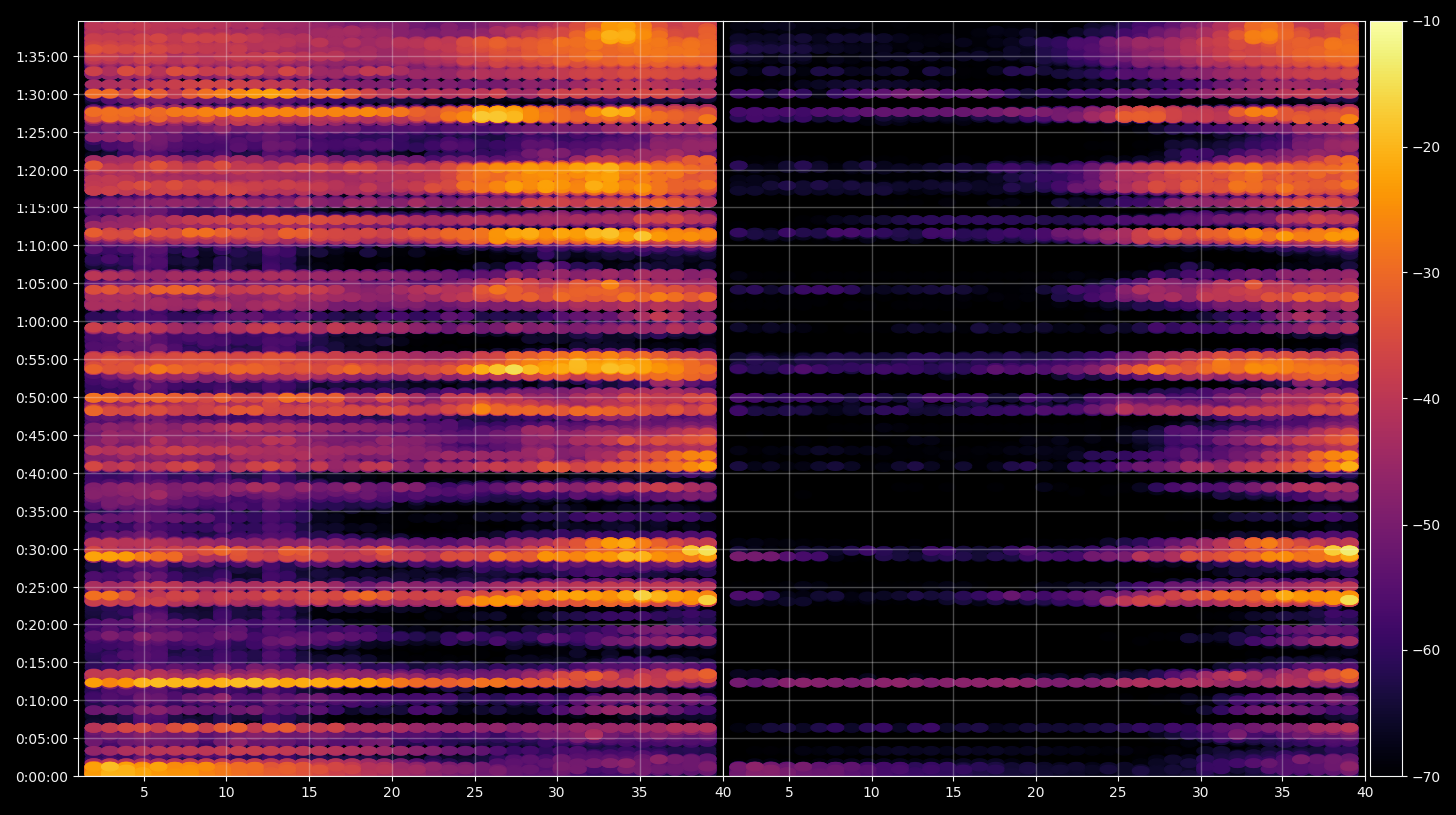The width and height of the screenshot is (1456, 815).
Task: Click the 0:30:00 time axis label
Action: (x=42, y=550)
